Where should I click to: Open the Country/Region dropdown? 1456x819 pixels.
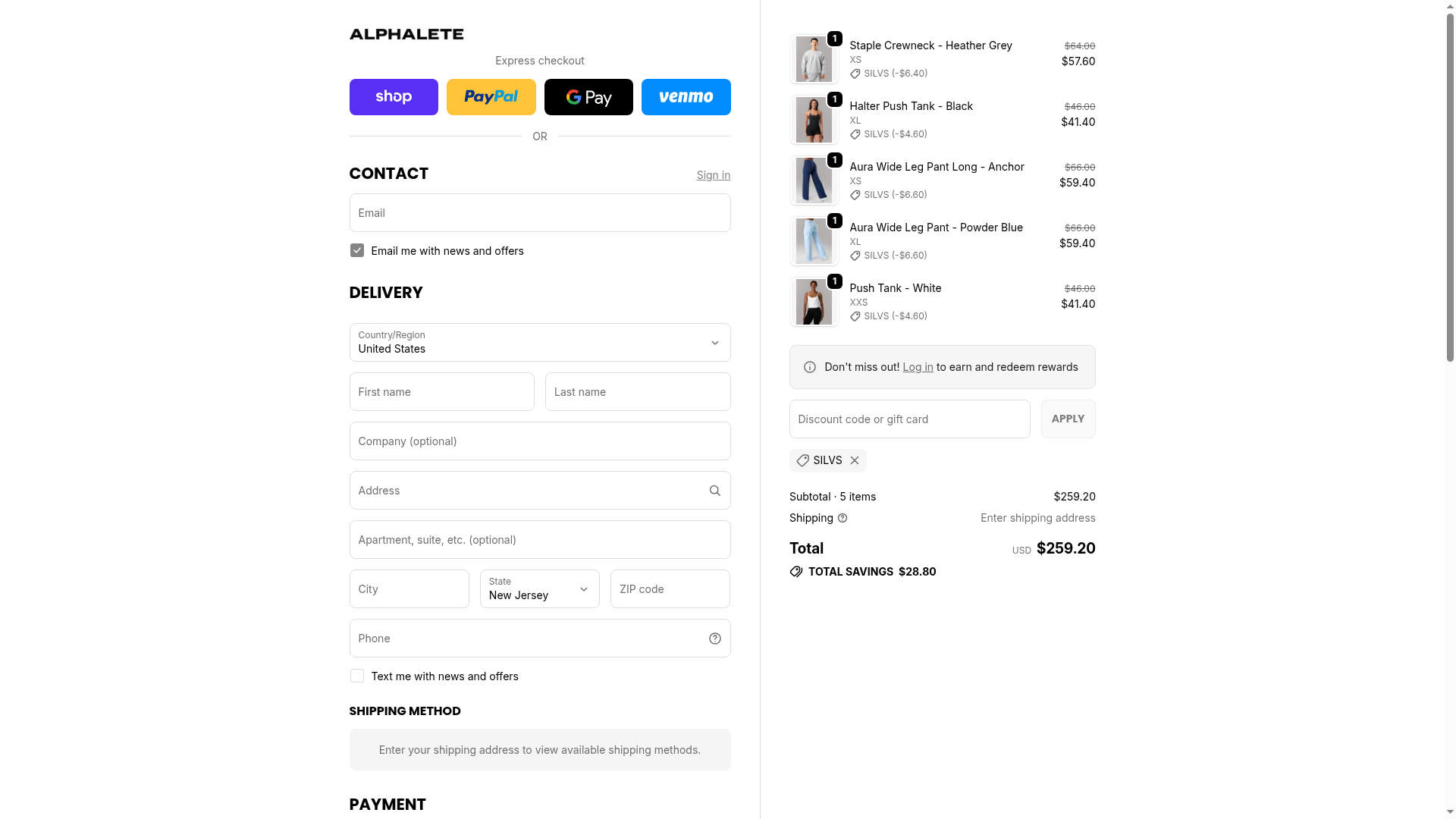pos(539,343)
